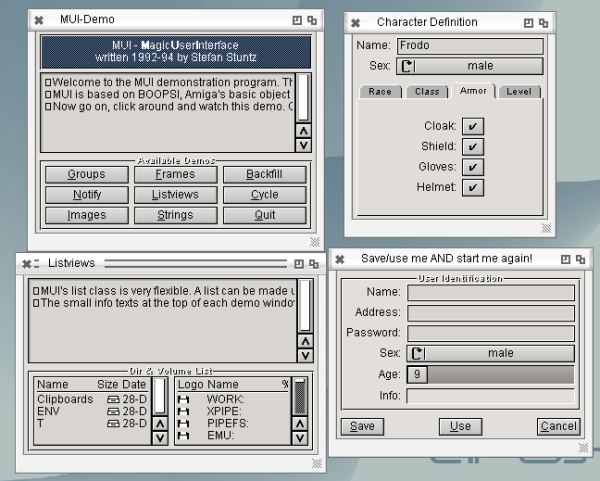This screenshot has height=481, width=600.
Task: Click the depth gadget in Listviews title bar
Action: (x=313, y=263)
